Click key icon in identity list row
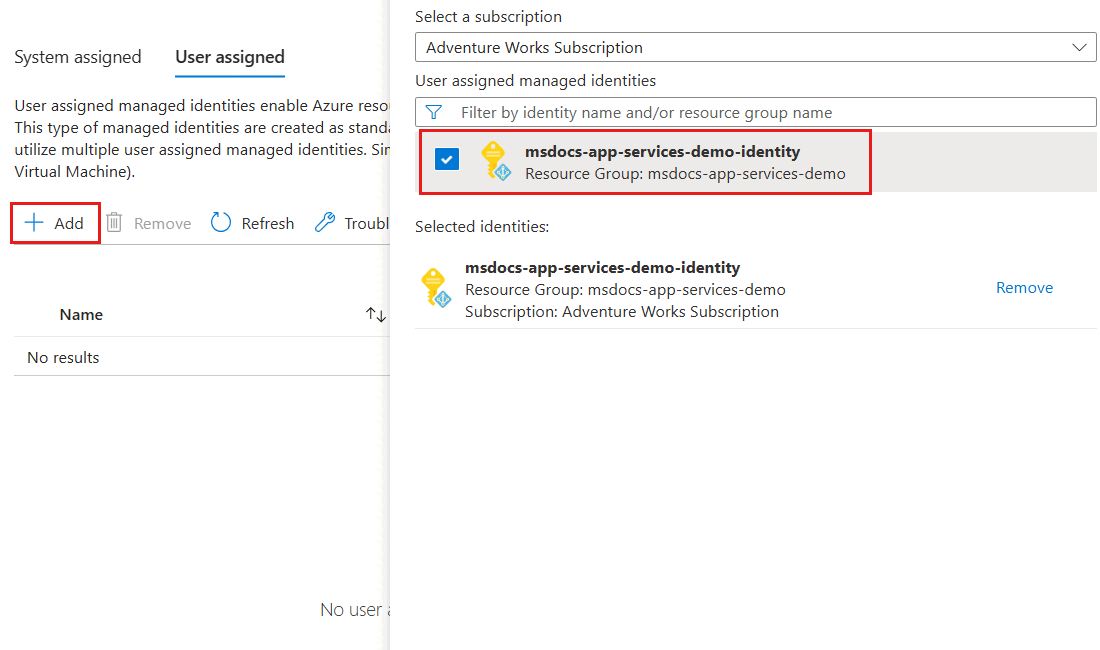Image resolution: width=1100 pixels, height=650 pixels. pos(495,161)
